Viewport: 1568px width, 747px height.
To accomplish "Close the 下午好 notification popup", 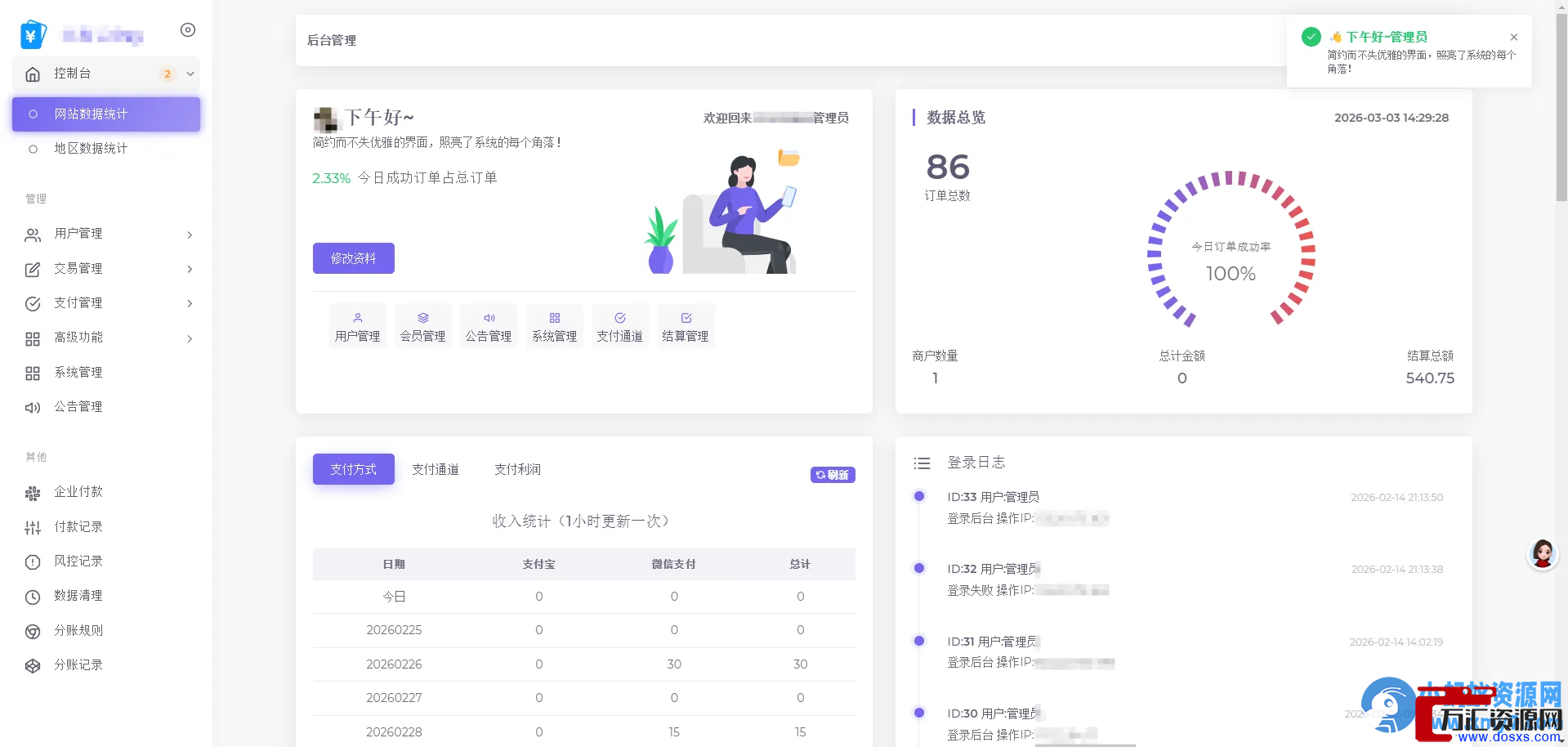I will [1514, 38].
